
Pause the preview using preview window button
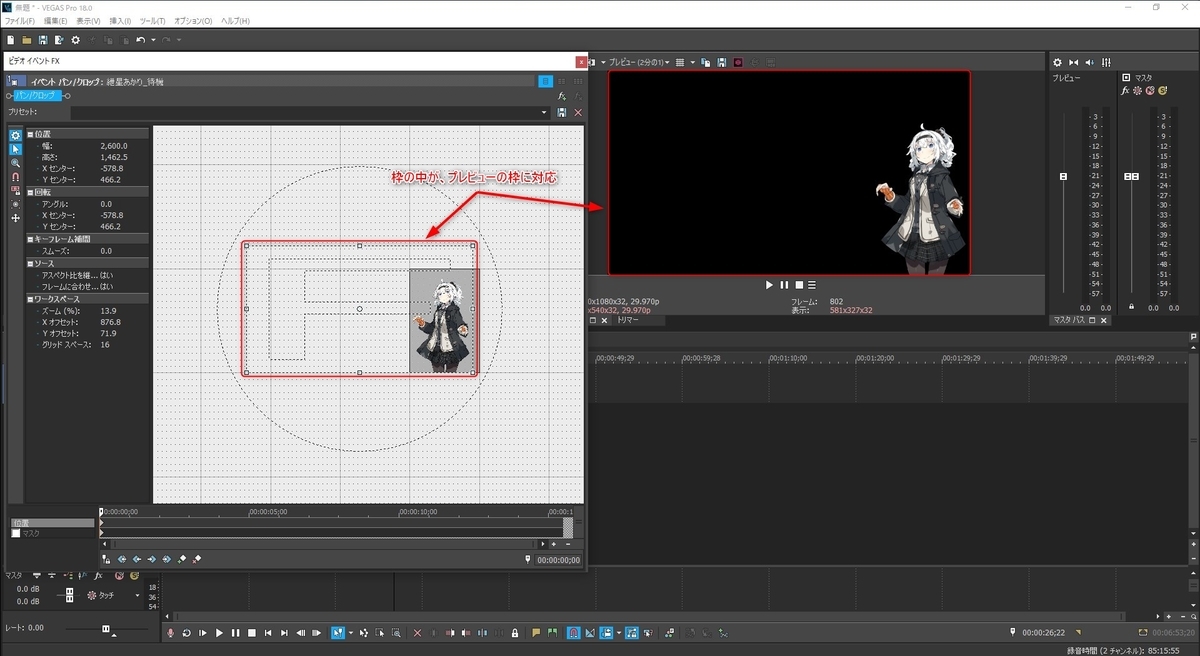pyautogui.click(x=784, y=285)
